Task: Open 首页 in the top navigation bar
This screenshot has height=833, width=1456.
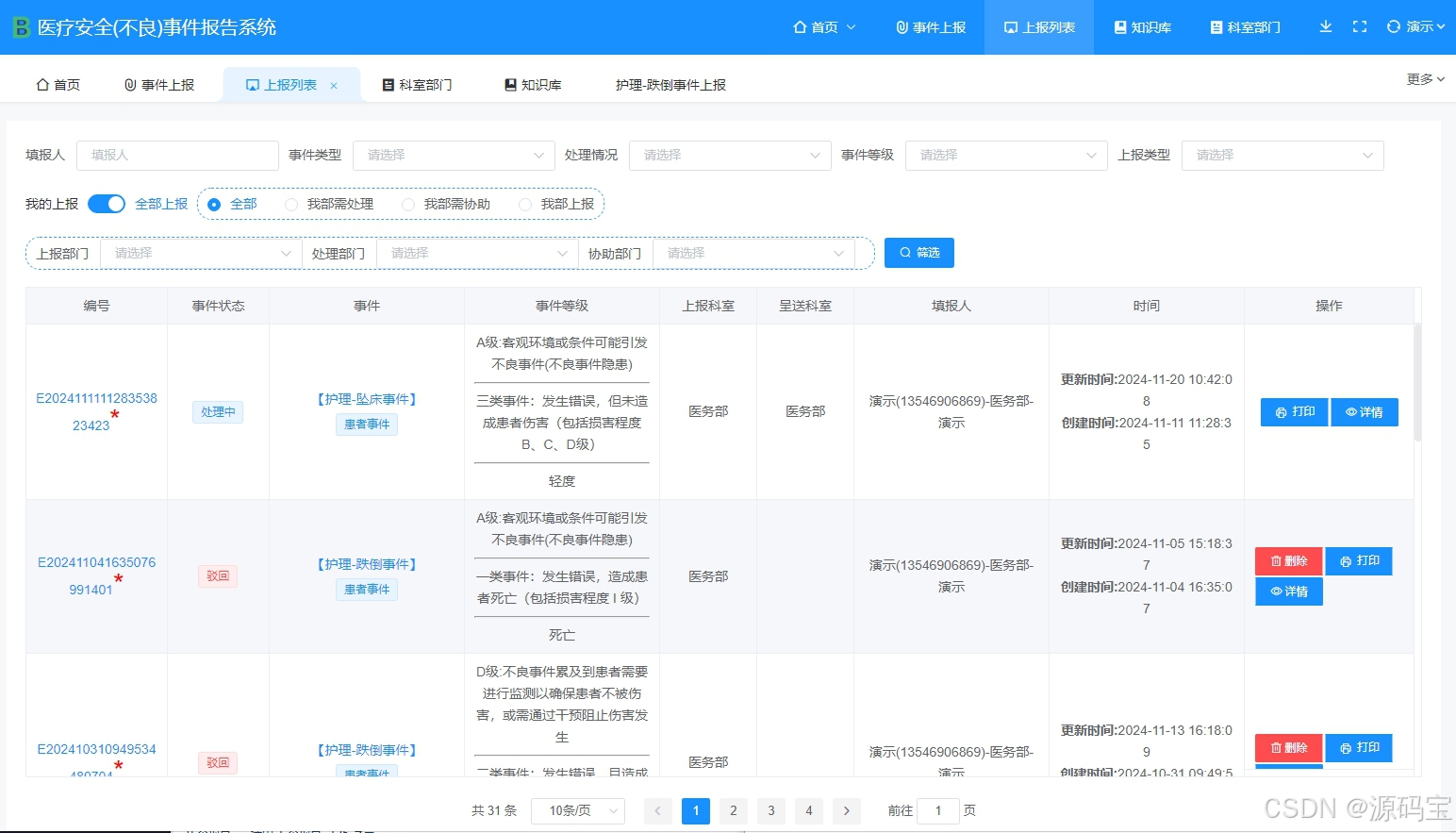Action: [824, 27]
